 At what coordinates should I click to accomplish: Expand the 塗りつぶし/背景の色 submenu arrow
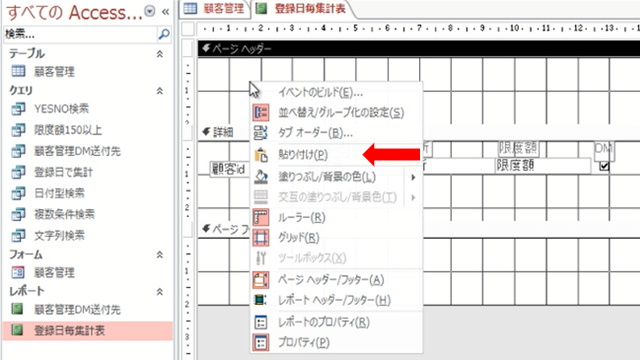[413, 177]
